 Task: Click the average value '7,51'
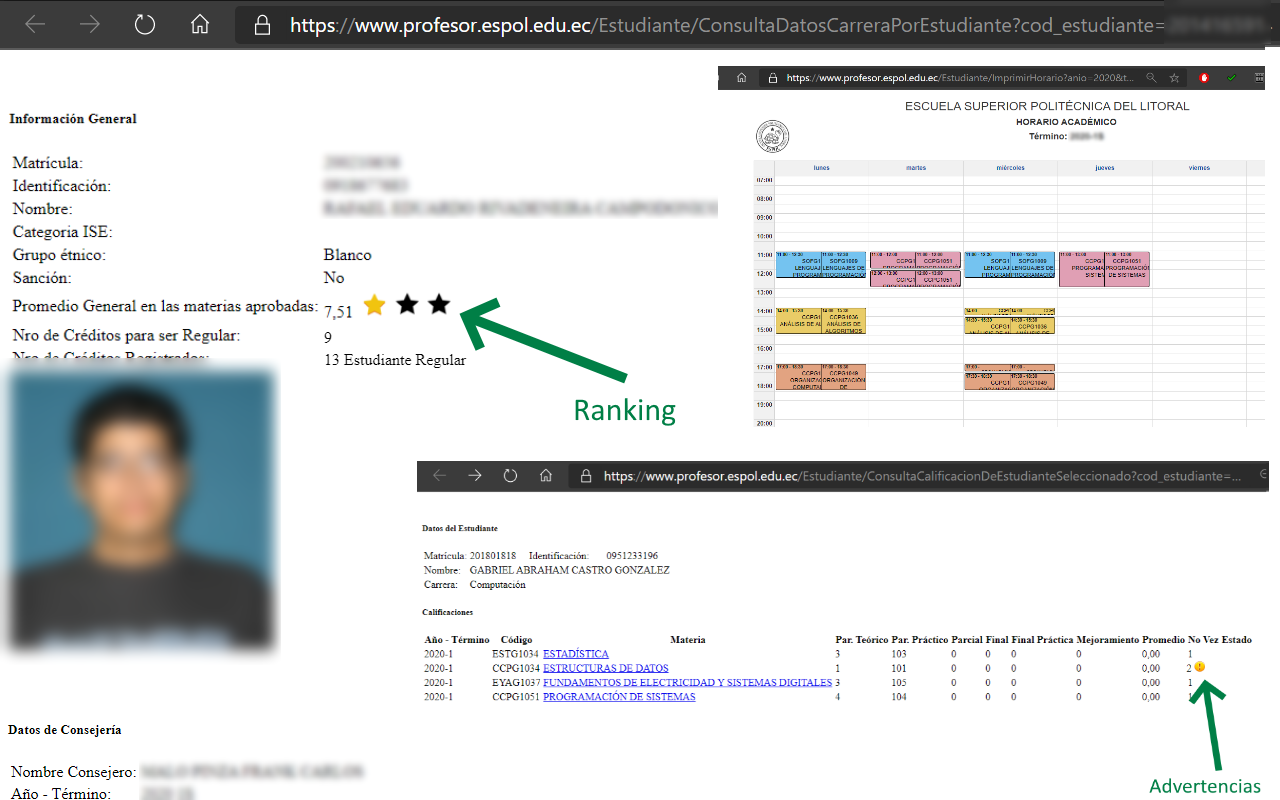click(x=338, y=312)
